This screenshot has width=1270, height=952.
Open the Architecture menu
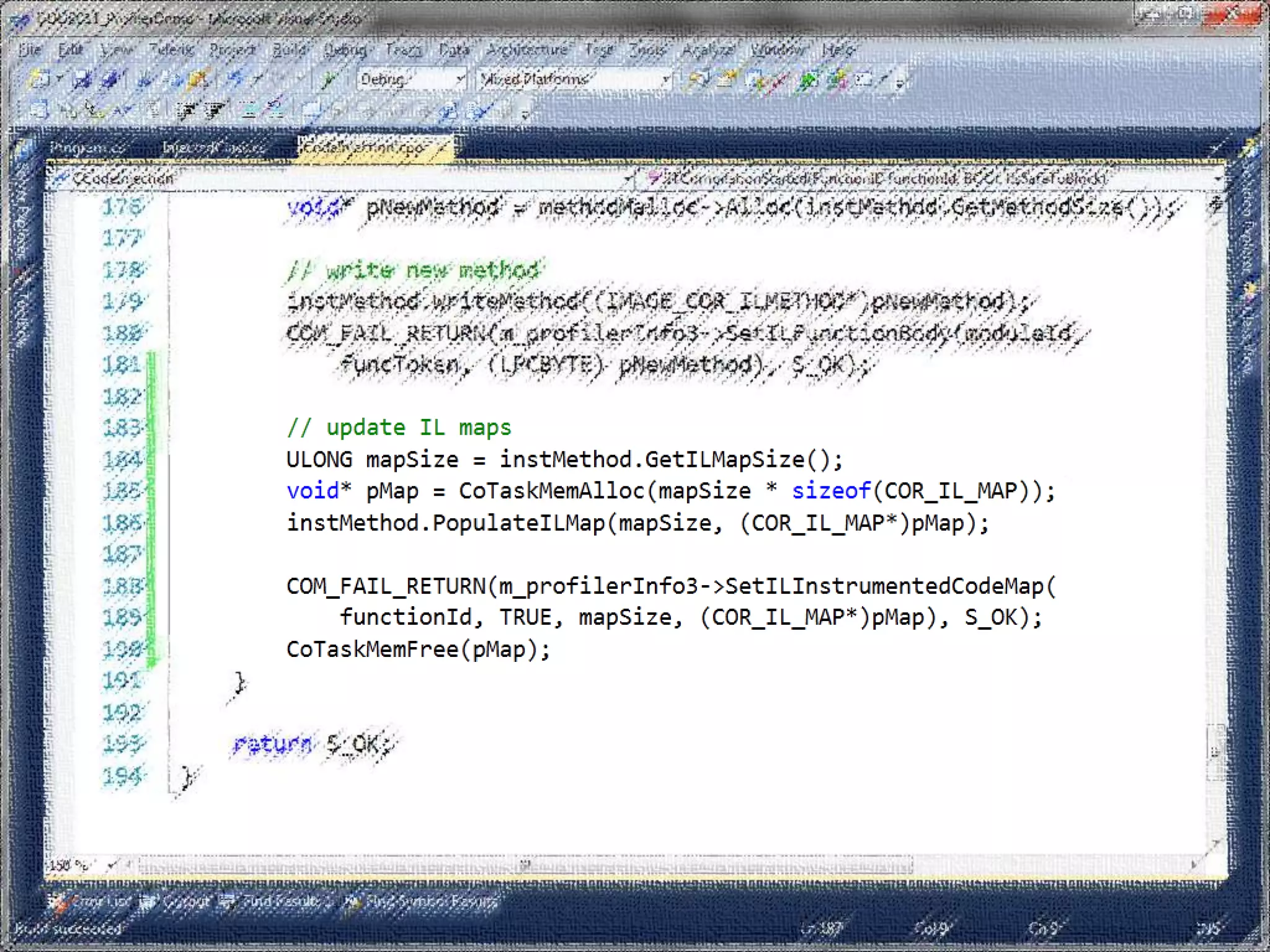(x=527, y=50)
